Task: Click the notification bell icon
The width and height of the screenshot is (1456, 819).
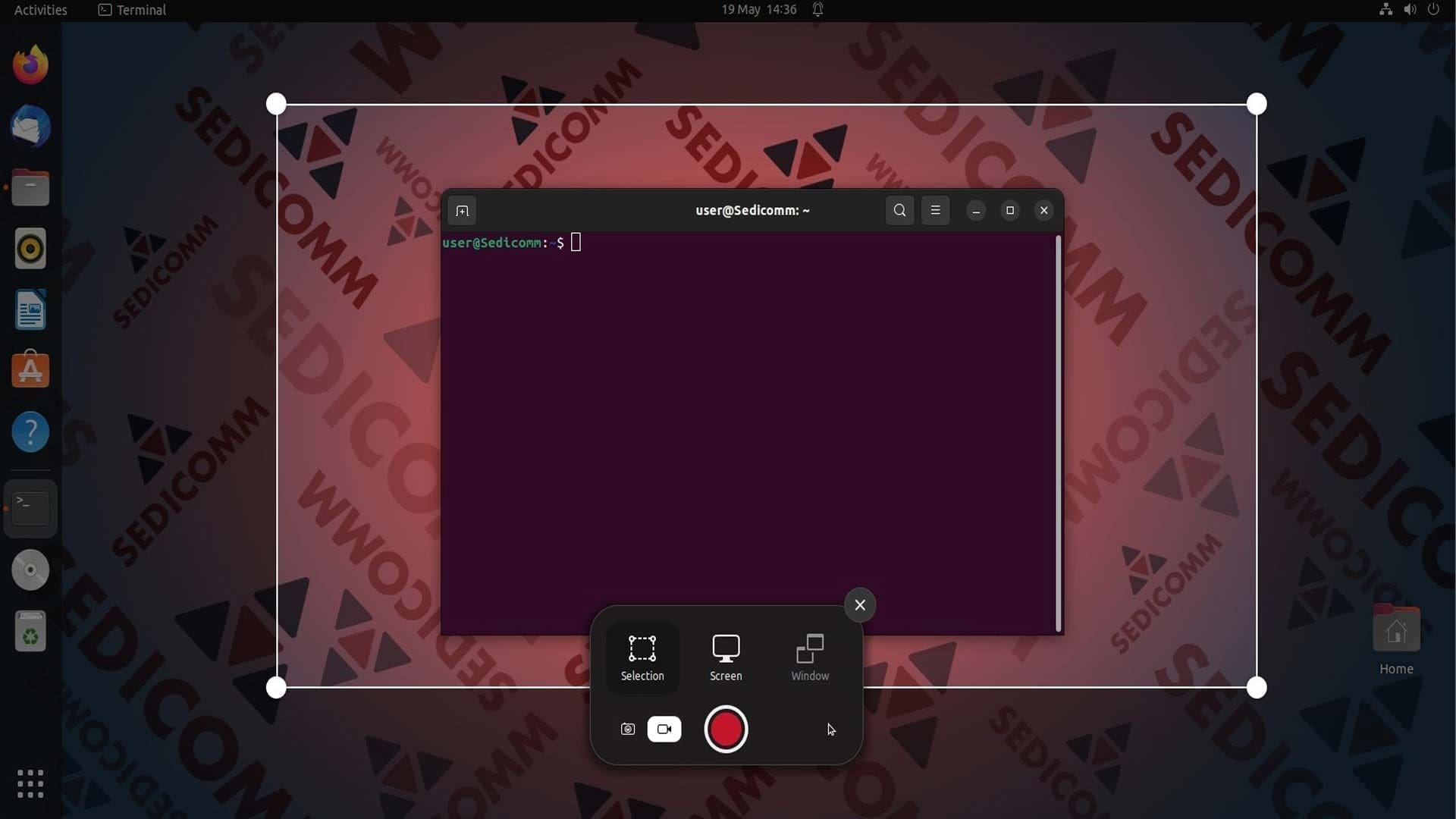Action: pyautogui.click(x=817, y=10)
